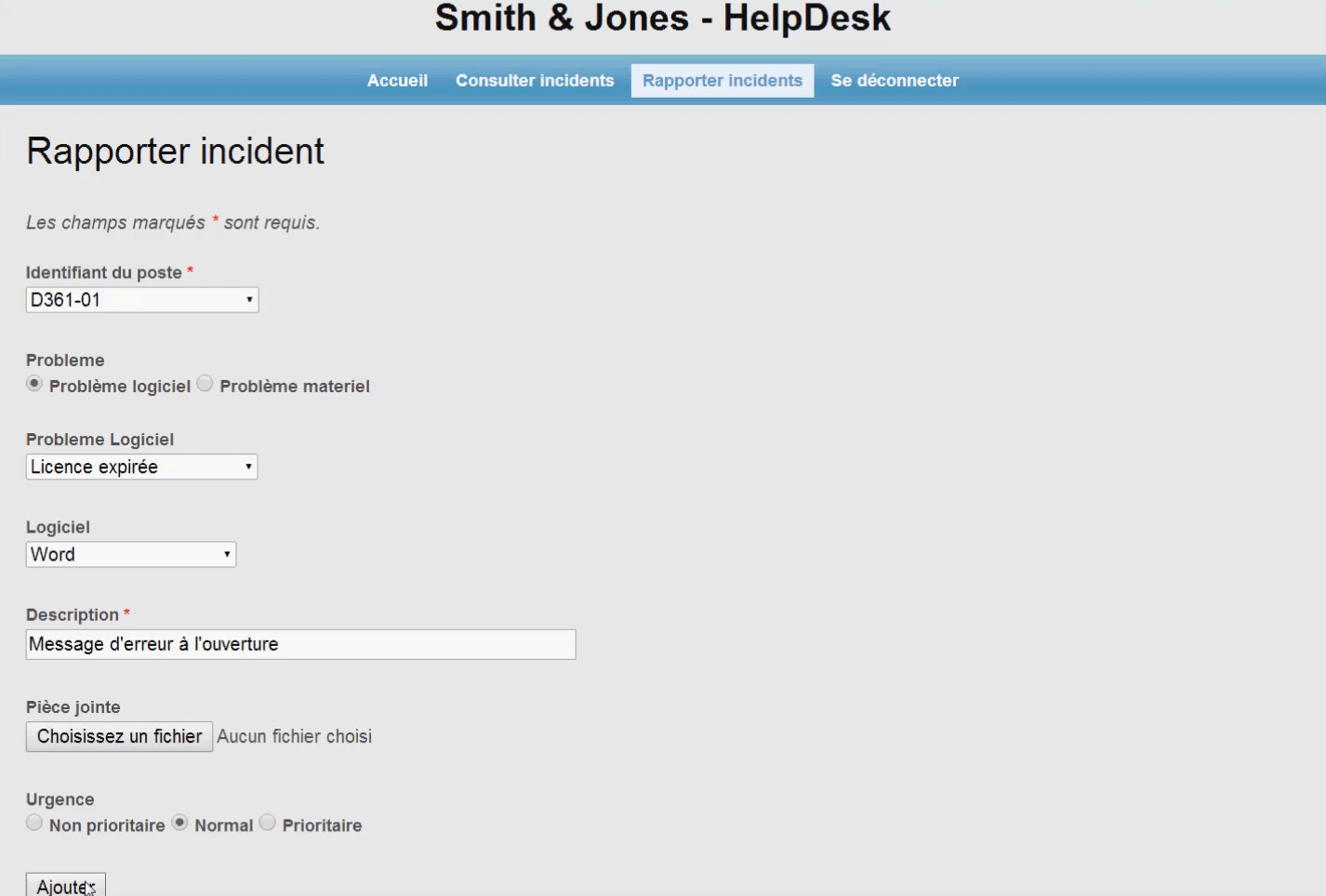The width and height of the screenshot is (1326, 896).
Task: Click the Aucun fichier choisi text
Action: tap(294, 737)
